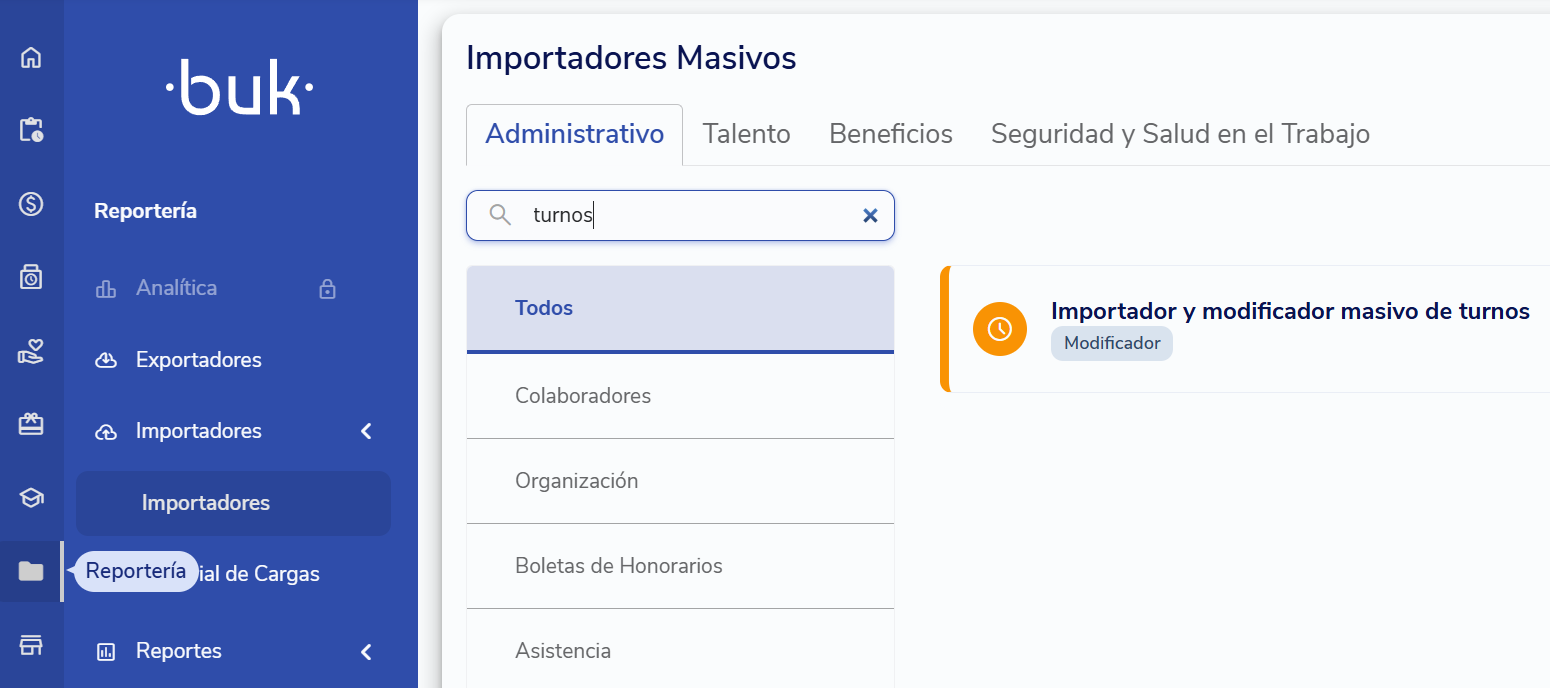The width and height of the screenshot is (1550, 688).
Task: Expand the Reportes menu chevron
Action: [x=366, y=652]
